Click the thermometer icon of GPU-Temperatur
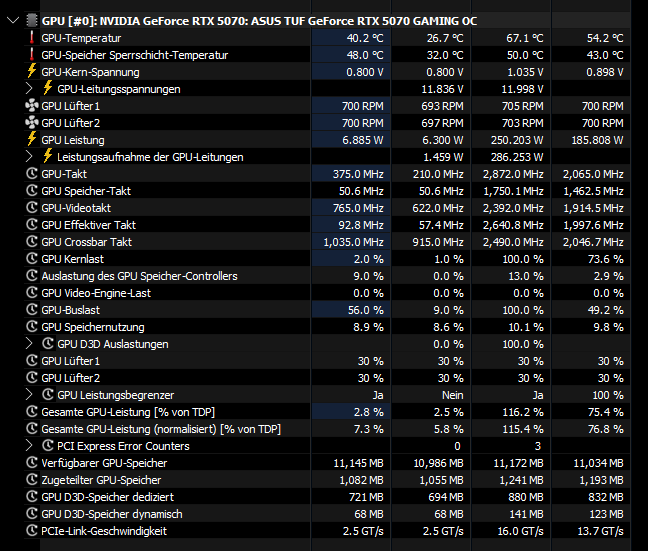This screenshot has width=648, height=551. click(32, 38)
